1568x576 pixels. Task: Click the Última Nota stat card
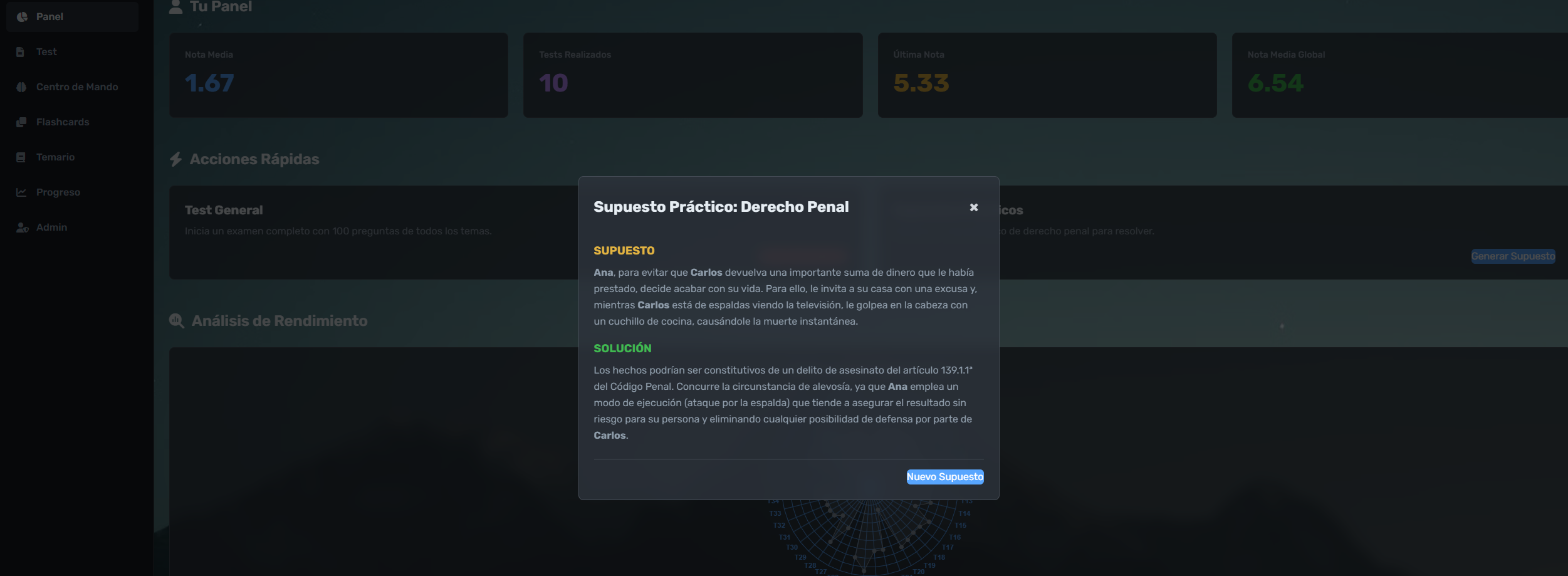pyautogui.click(x=1047, y=75)
